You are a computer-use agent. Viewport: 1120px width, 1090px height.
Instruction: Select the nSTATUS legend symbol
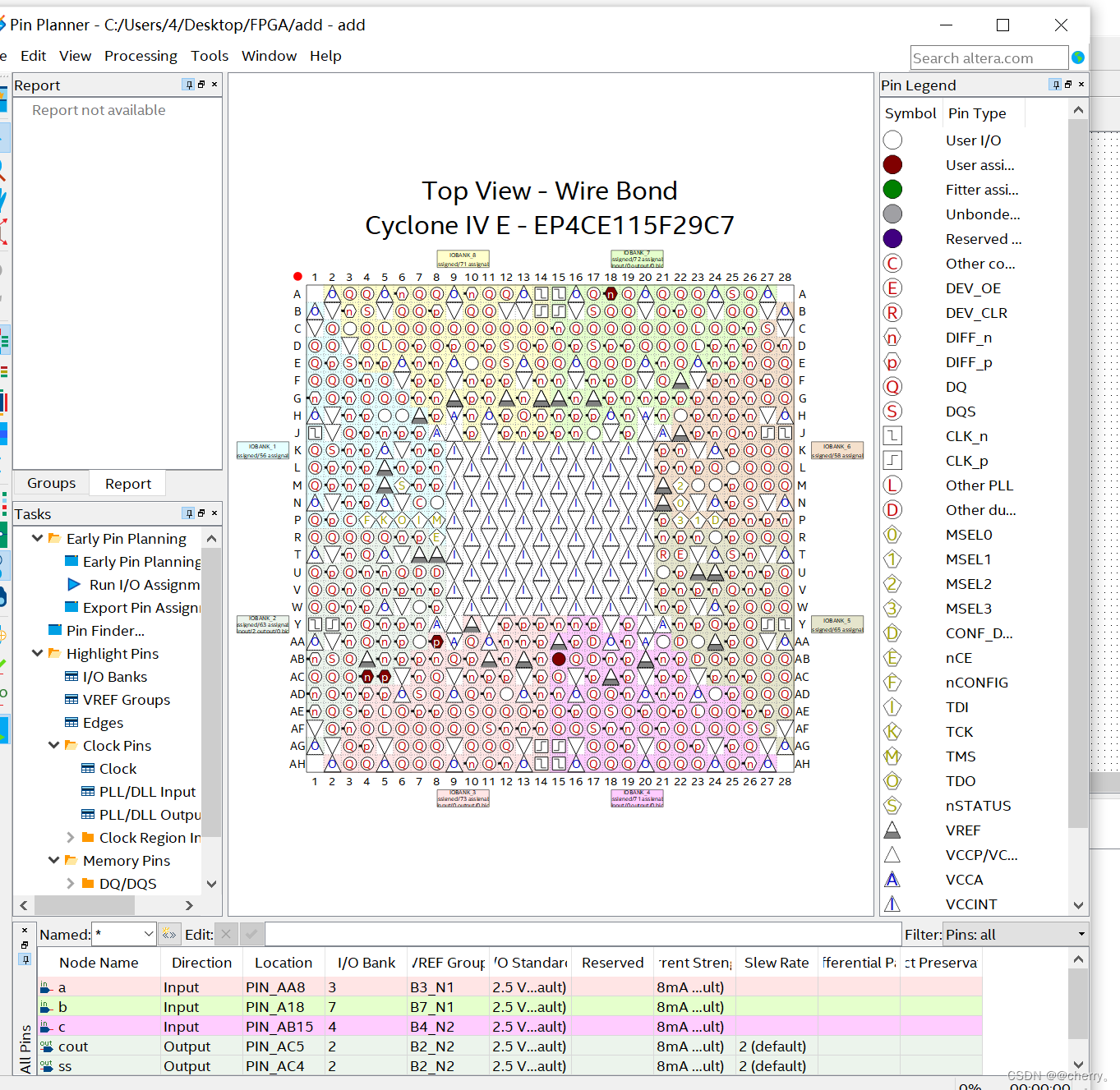click(892, 806)
